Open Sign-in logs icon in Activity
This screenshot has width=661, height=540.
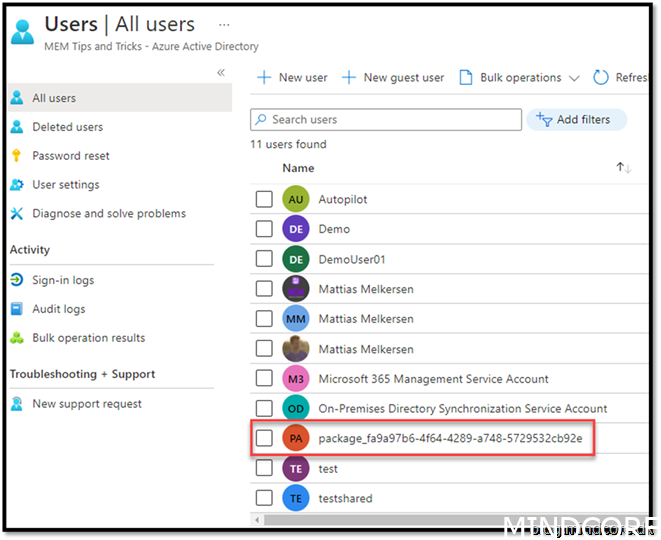tap(16, 281)
